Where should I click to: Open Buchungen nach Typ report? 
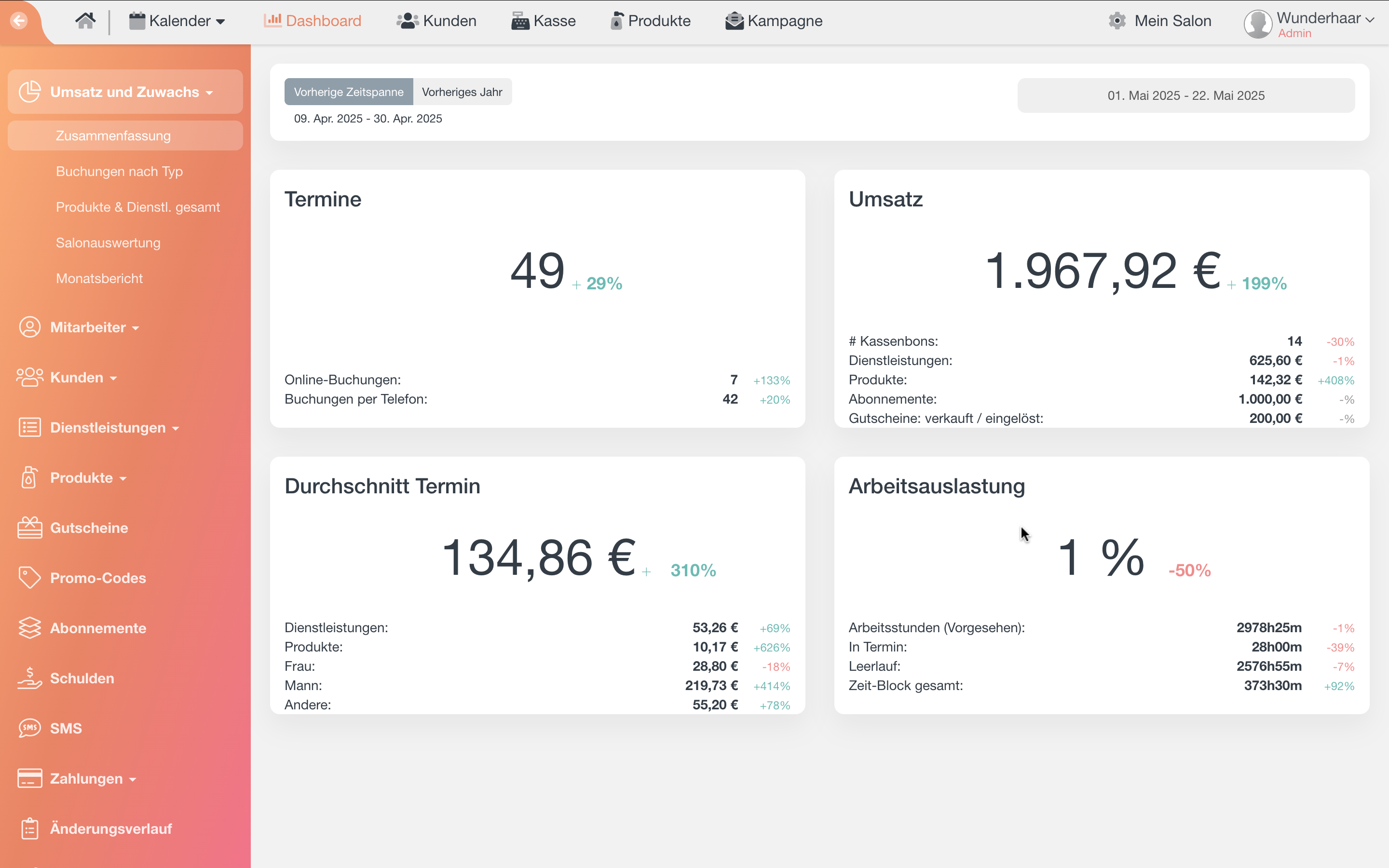120,172
